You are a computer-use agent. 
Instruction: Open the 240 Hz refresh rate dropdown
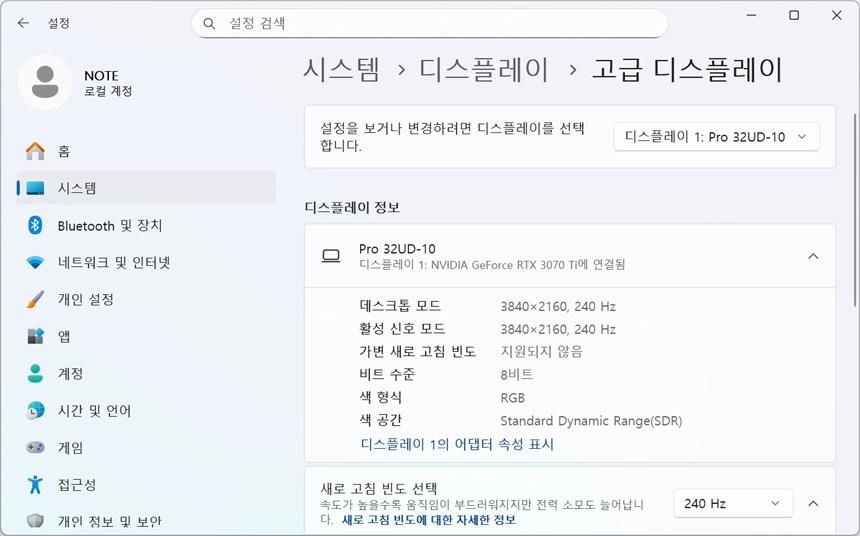(732, 503)
